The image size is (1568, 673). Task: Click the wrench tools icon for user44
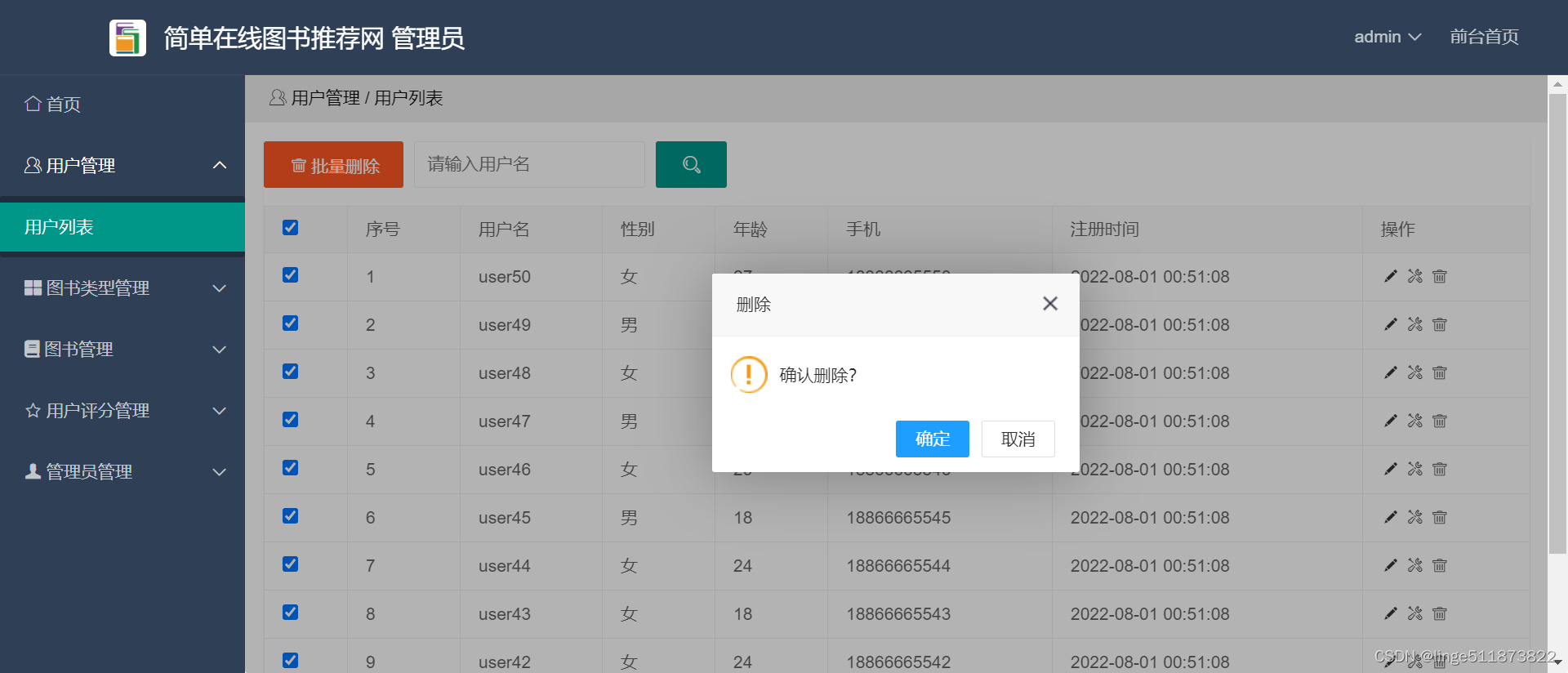coord(1415,565)
